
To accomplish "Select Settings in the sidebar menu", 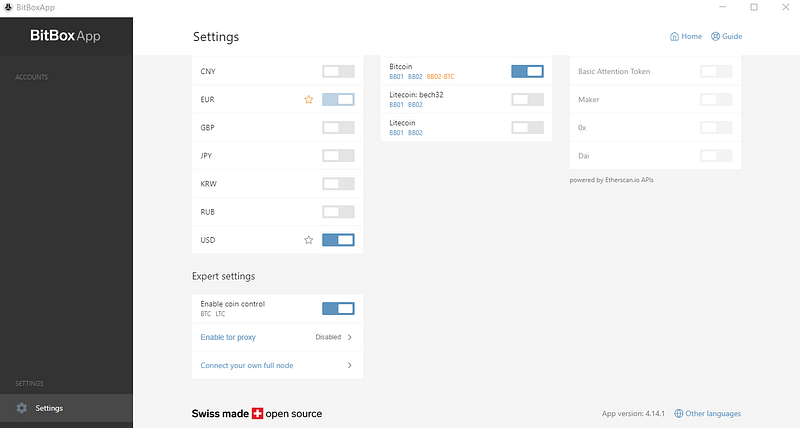I will pyautogui.click(x=49, y=408).
